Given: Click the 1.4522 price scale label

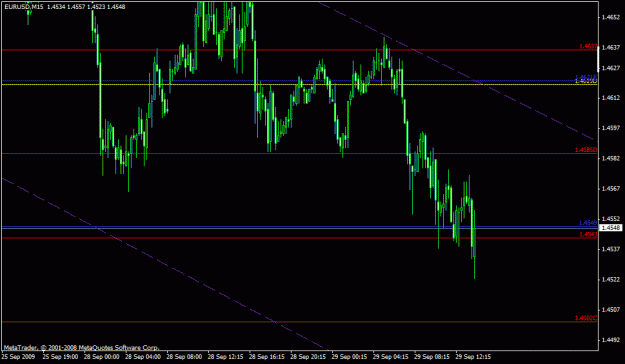Looking at the screenshot, I should click(x=611, y=279).
